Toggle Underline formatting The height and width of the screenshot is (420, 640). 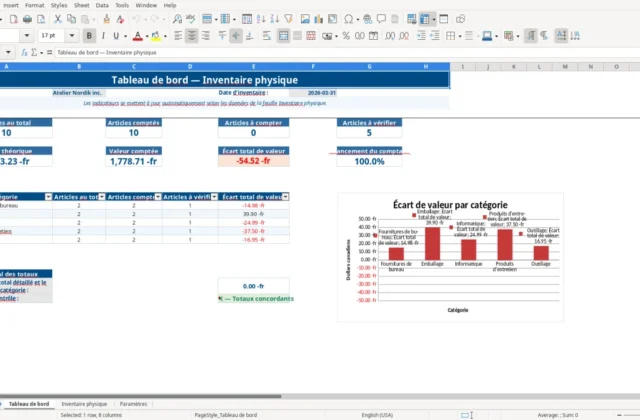click(116, 36)
